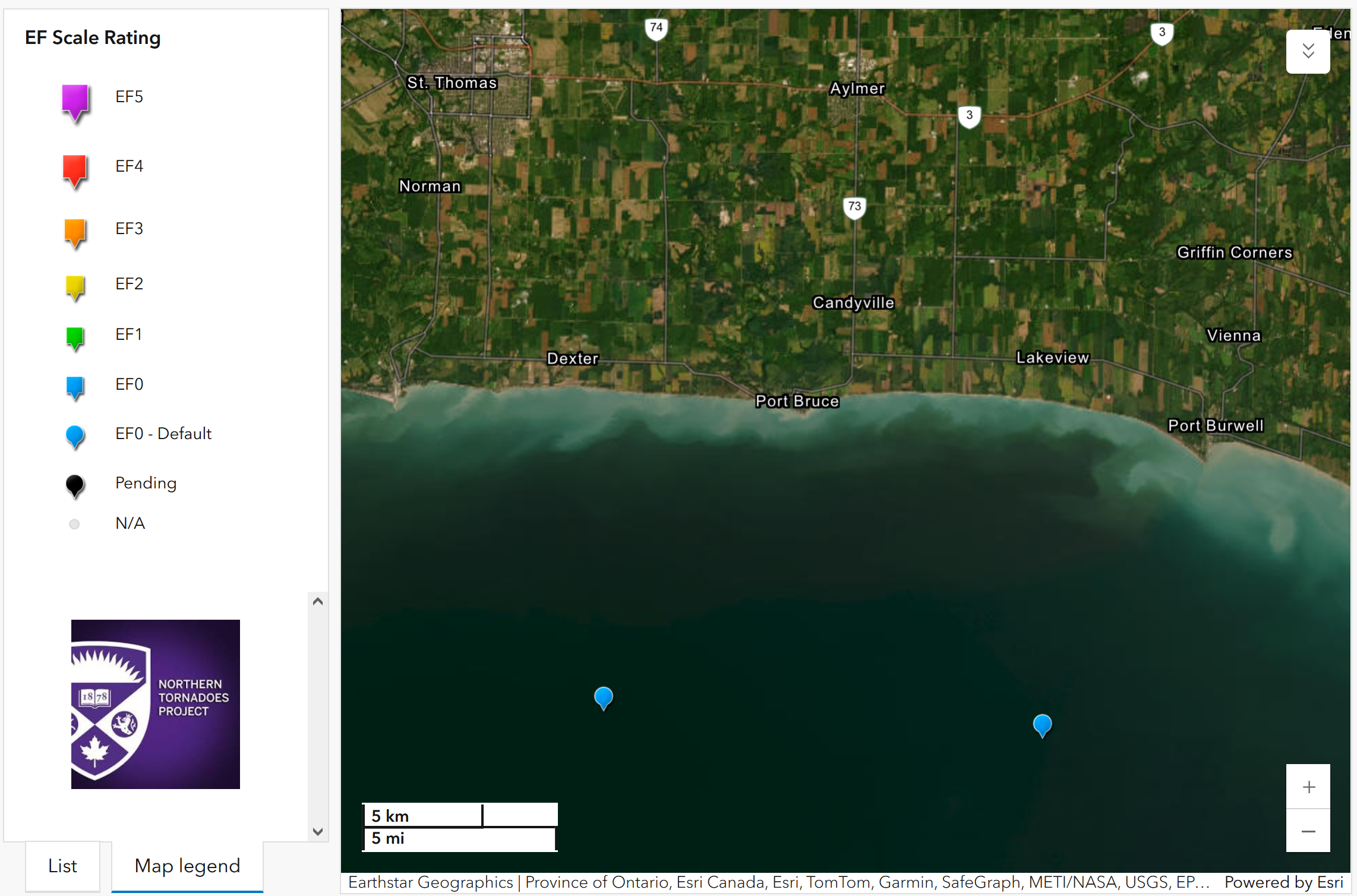Click the EF3 orange marker icon
The width and height of the screenshot is (1357, 896).
(75, 232)
